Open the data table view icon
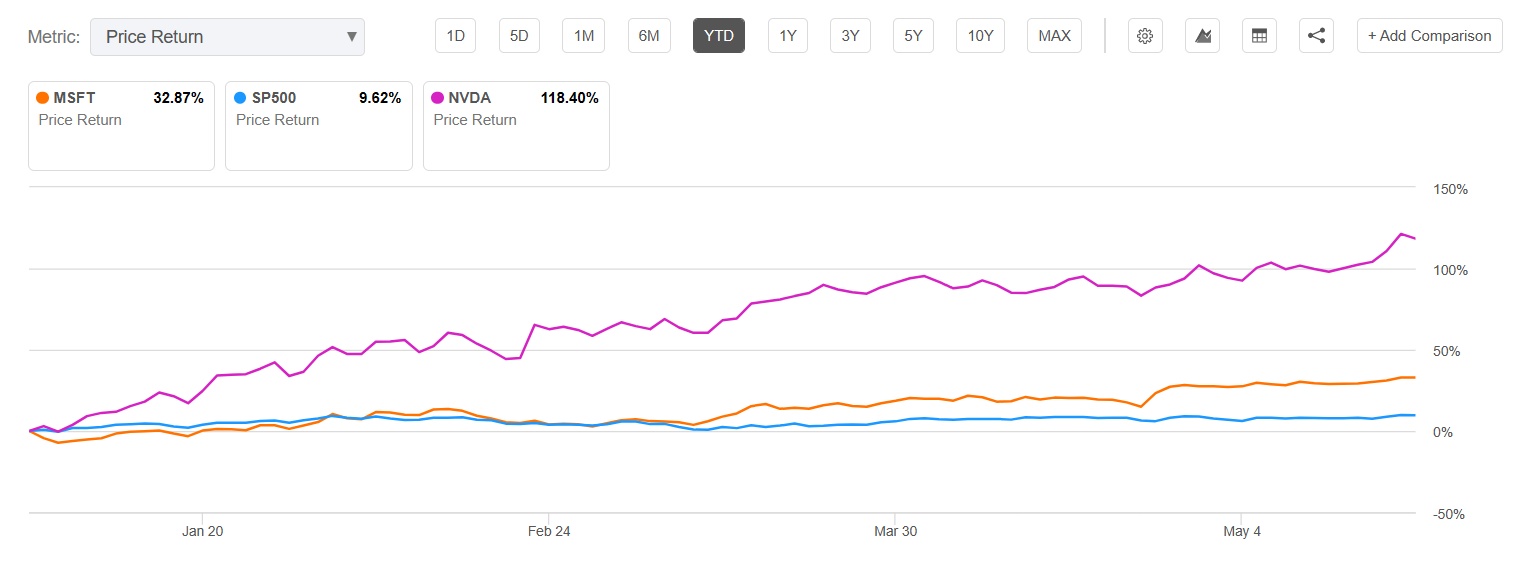This screenshot has width=1520, height=563. [x=1259, y=36]
